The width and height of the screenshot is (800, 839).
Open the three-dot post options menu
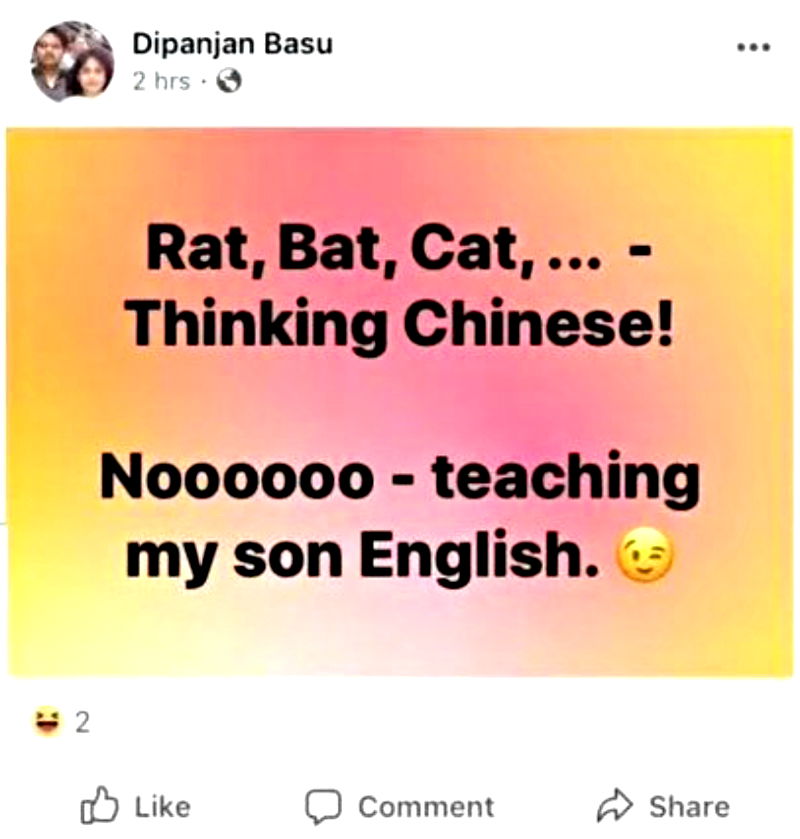click(753, 47)
